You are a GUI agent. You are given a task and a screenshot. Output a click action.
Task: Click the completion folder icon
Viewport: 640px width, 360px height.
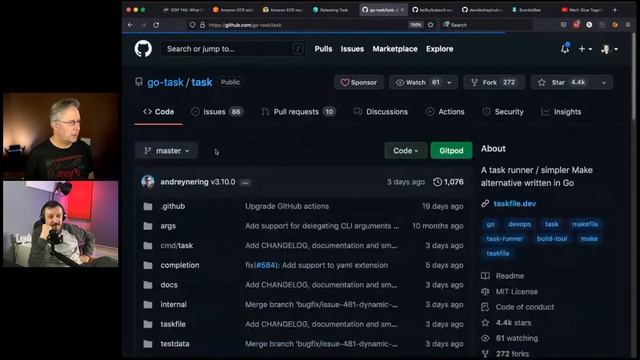tap(148, 265)
